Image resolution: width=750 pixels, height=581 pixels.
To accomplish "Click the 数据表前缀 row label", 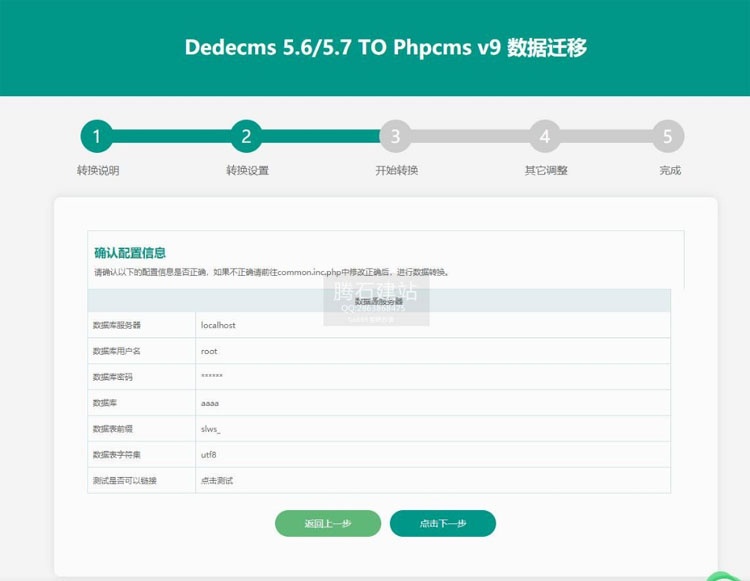I will pos(112,429).
